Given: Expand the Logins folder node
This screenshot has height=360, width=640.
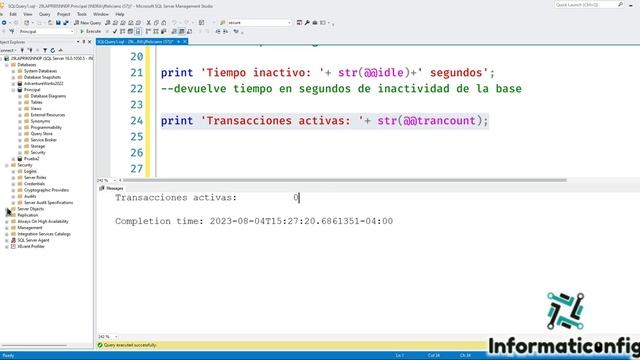Looking at the screenshot, I should point(13,171).
